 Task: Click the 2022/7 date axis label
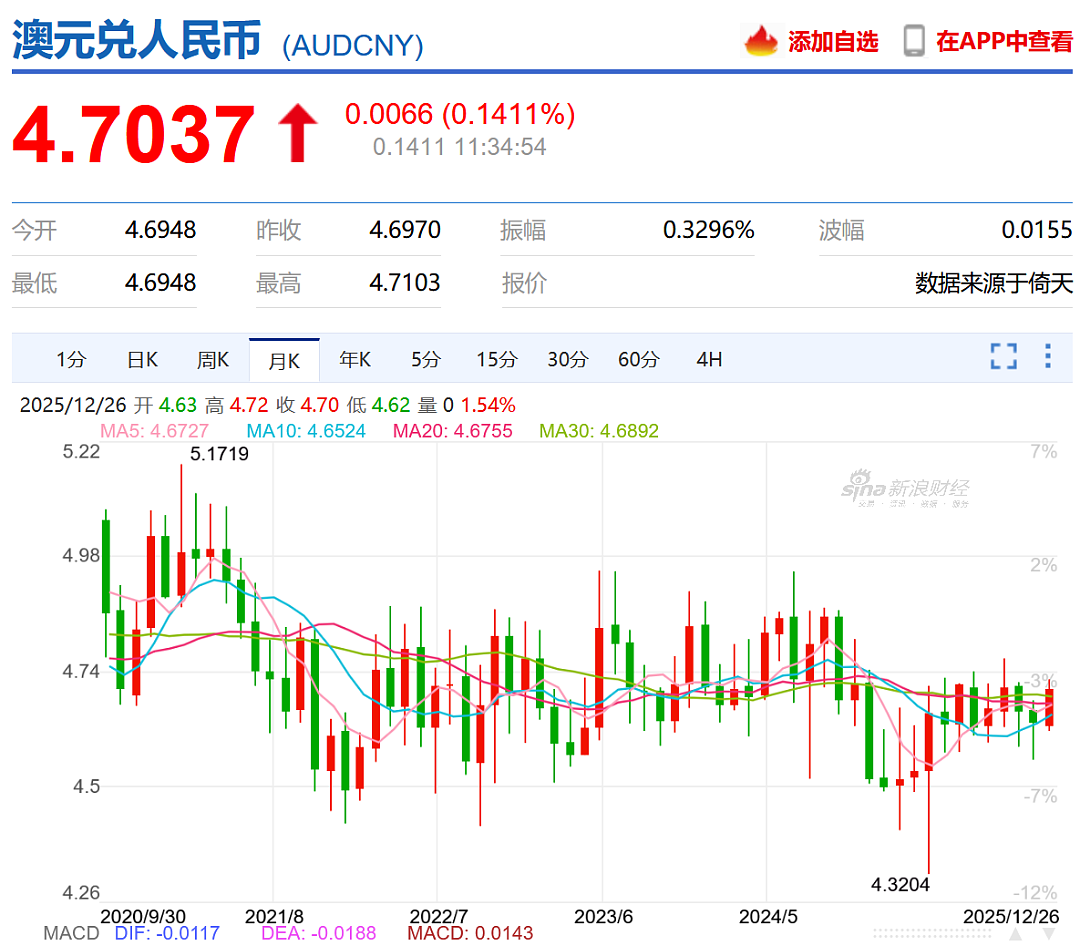click(439, 917)
